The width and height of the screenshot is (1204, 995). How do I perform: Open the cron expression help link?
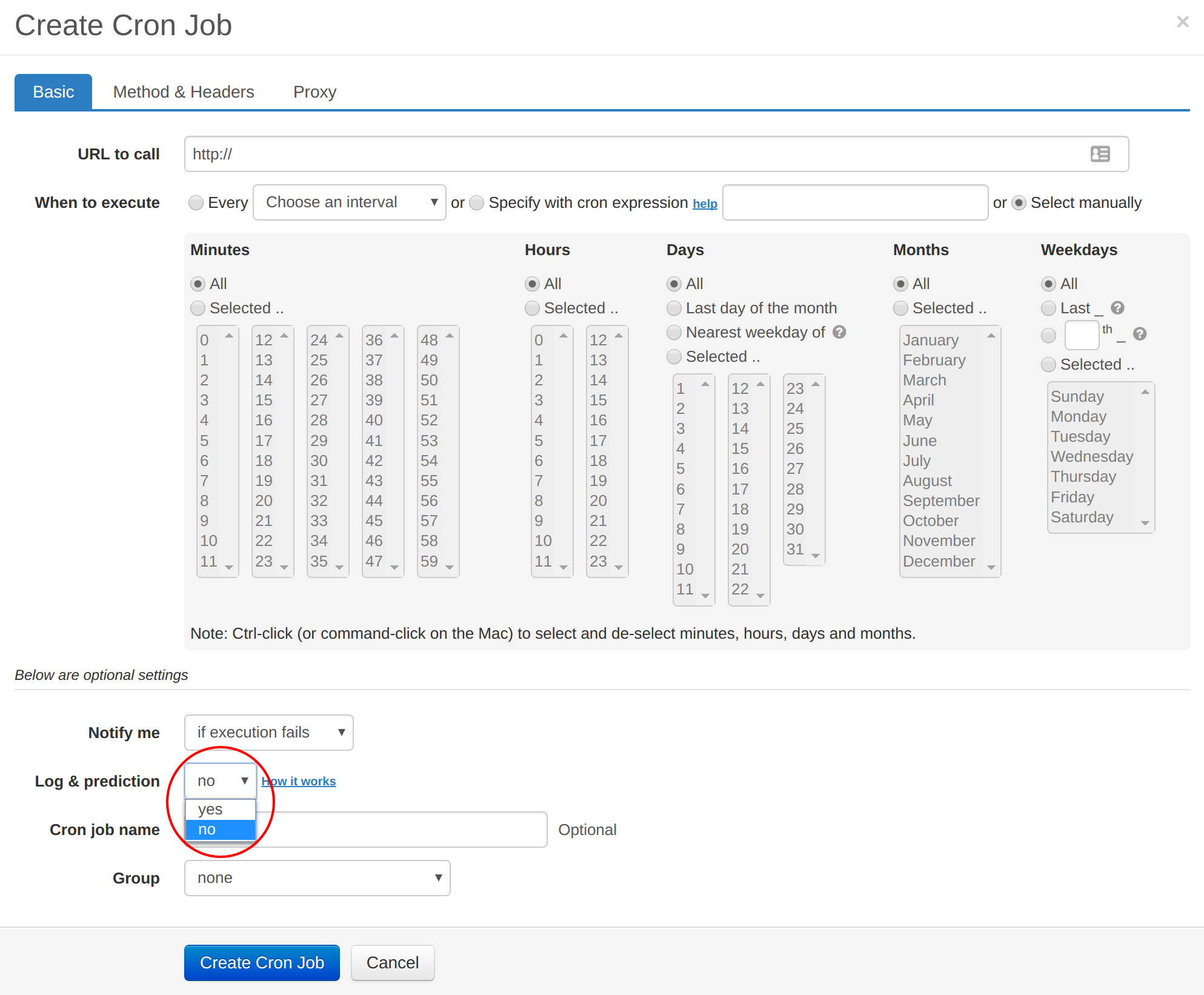[x=705, y=204]
